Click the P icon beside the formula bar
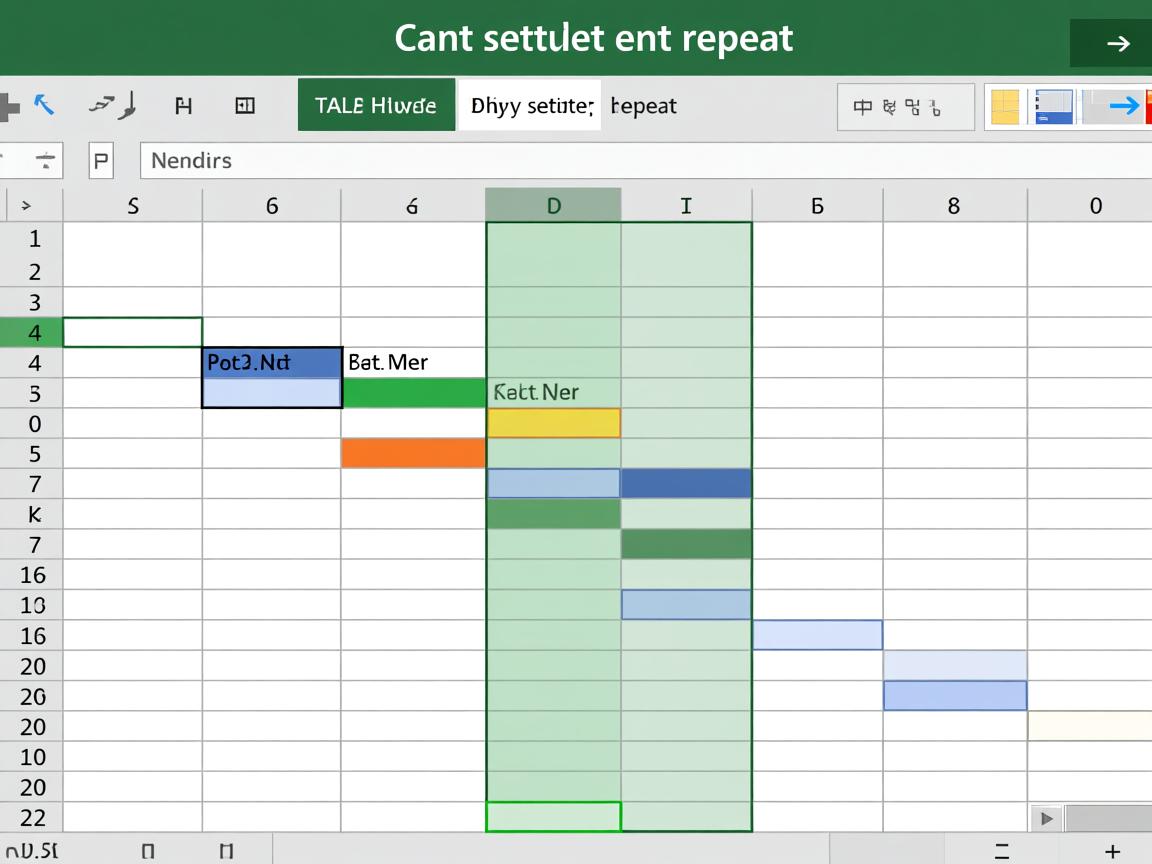 pyautogui.click(x=101, y=160)
